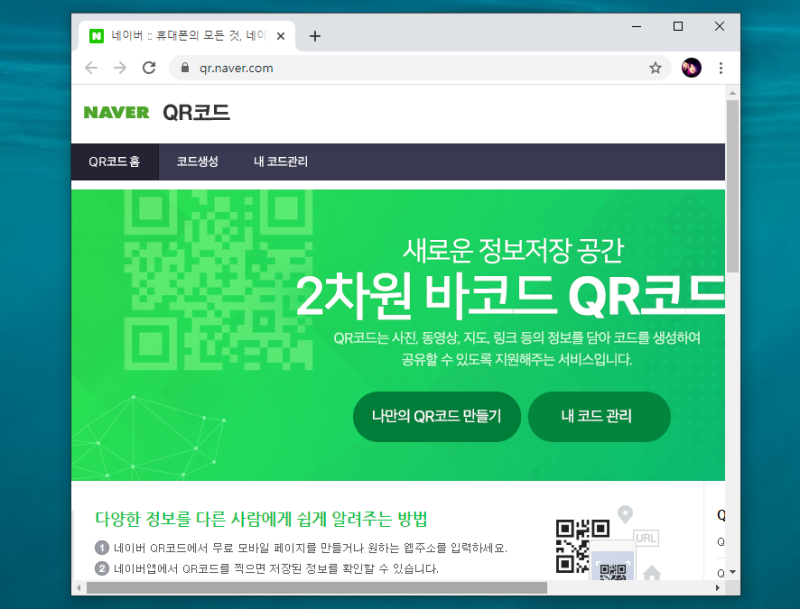
Task: Click the horizontal scrollbar right arrow
Action: tap(717, 588)
